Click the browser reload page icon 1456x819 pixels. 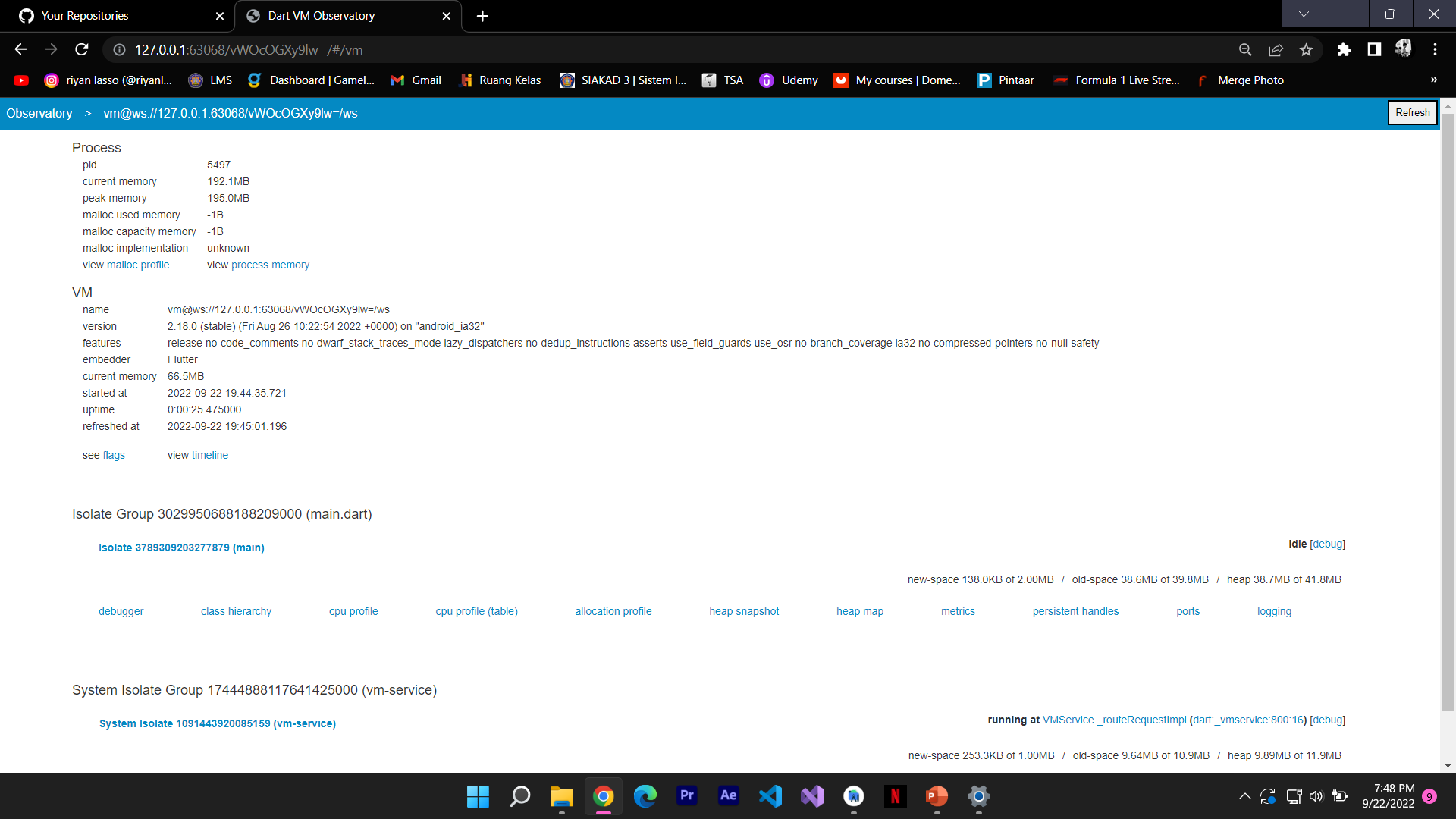tap(82, 49)
